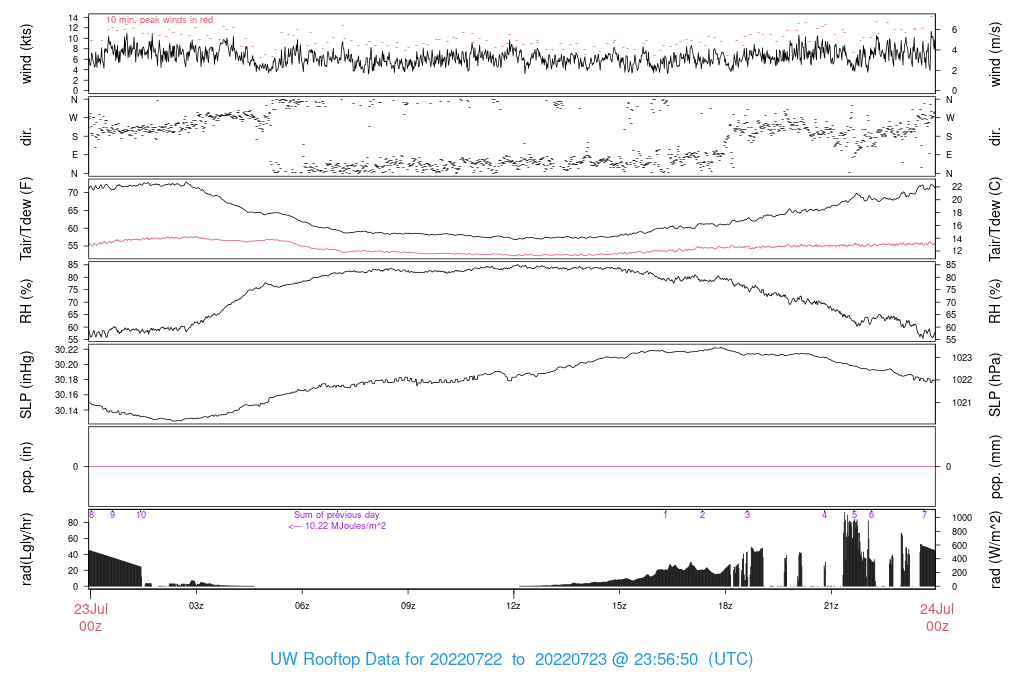
Task: Select the '24Jul' date label
Action: pyautogui.click(x=937, y=609)
